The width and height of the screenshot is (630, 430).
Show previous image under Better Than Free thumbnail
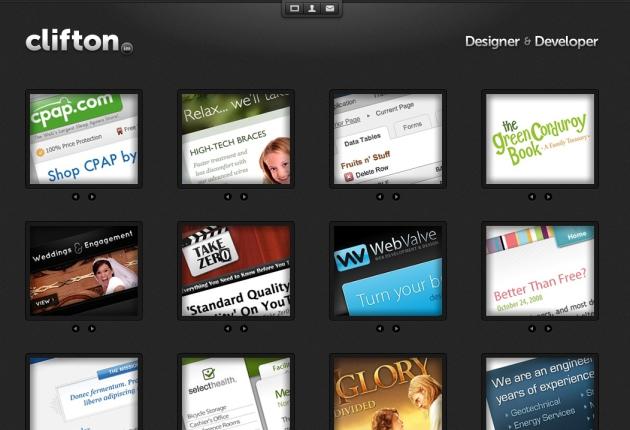[x=532, y=328]
